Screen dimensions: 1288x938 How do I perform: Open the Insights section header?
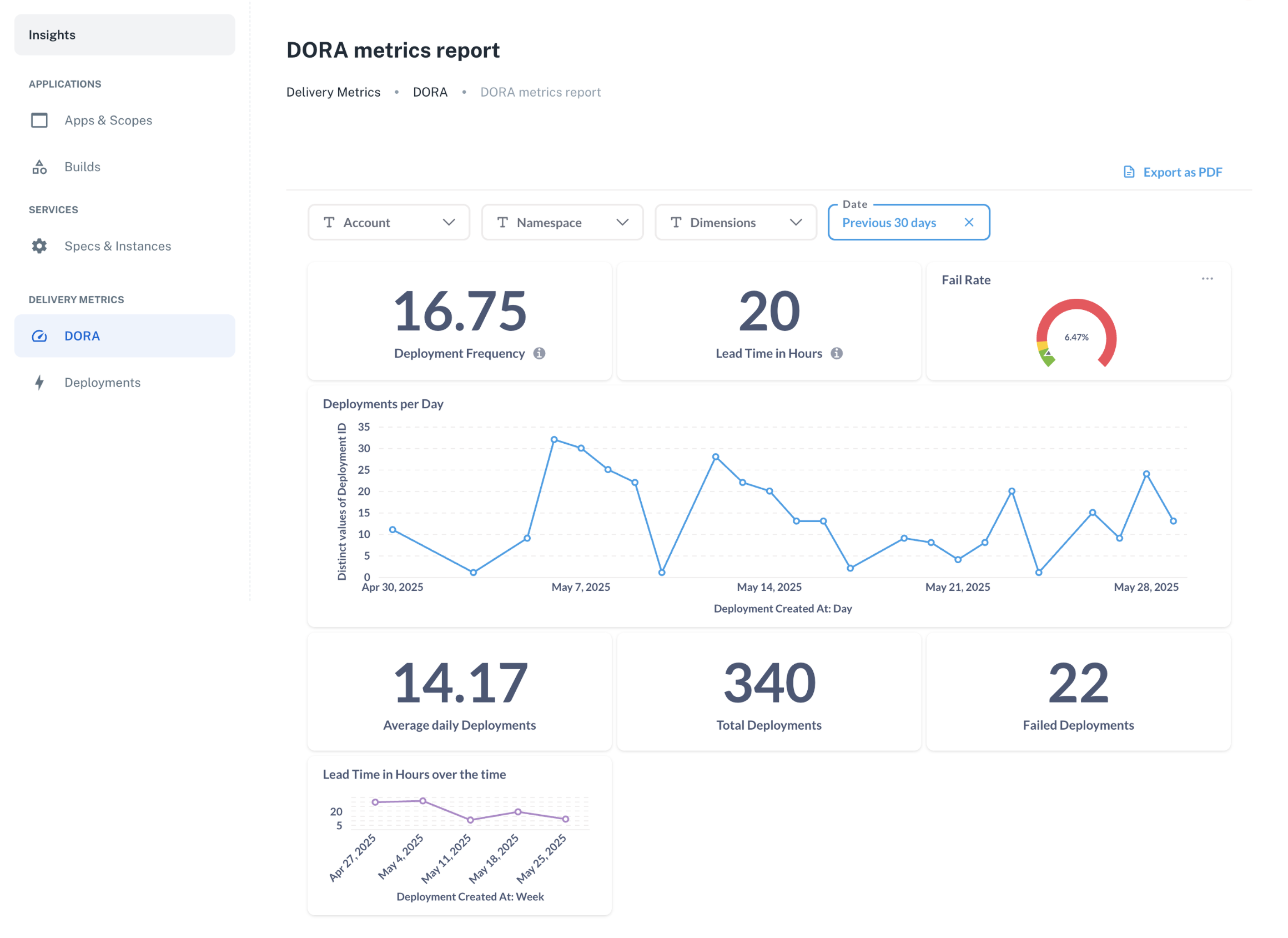pos(52,34)
